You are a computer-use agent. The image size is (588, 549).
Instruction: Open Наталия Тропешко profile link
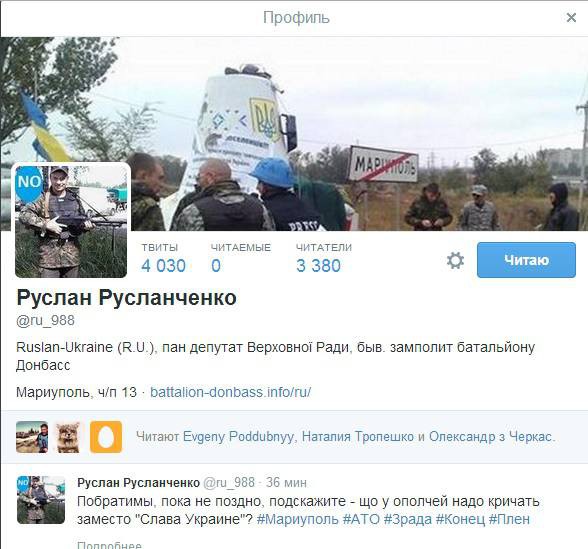[358, 437]
